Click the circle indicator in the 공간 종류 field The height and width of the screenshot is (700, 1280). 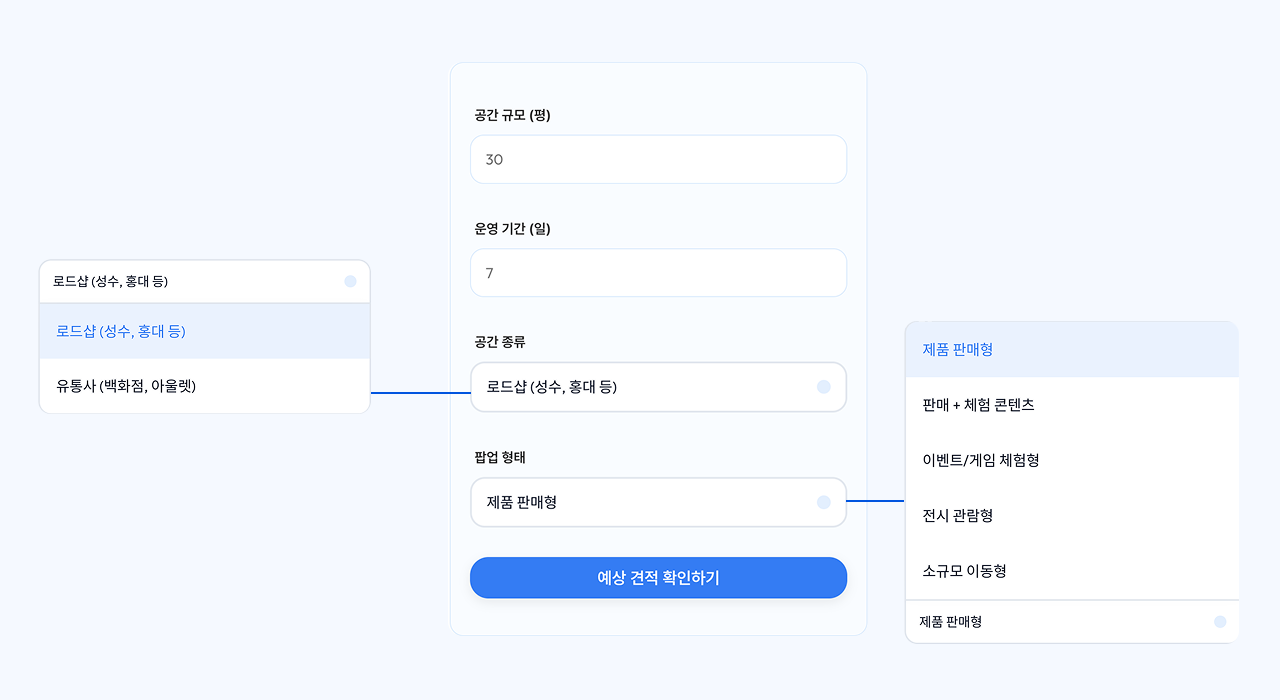pos(823,387)
